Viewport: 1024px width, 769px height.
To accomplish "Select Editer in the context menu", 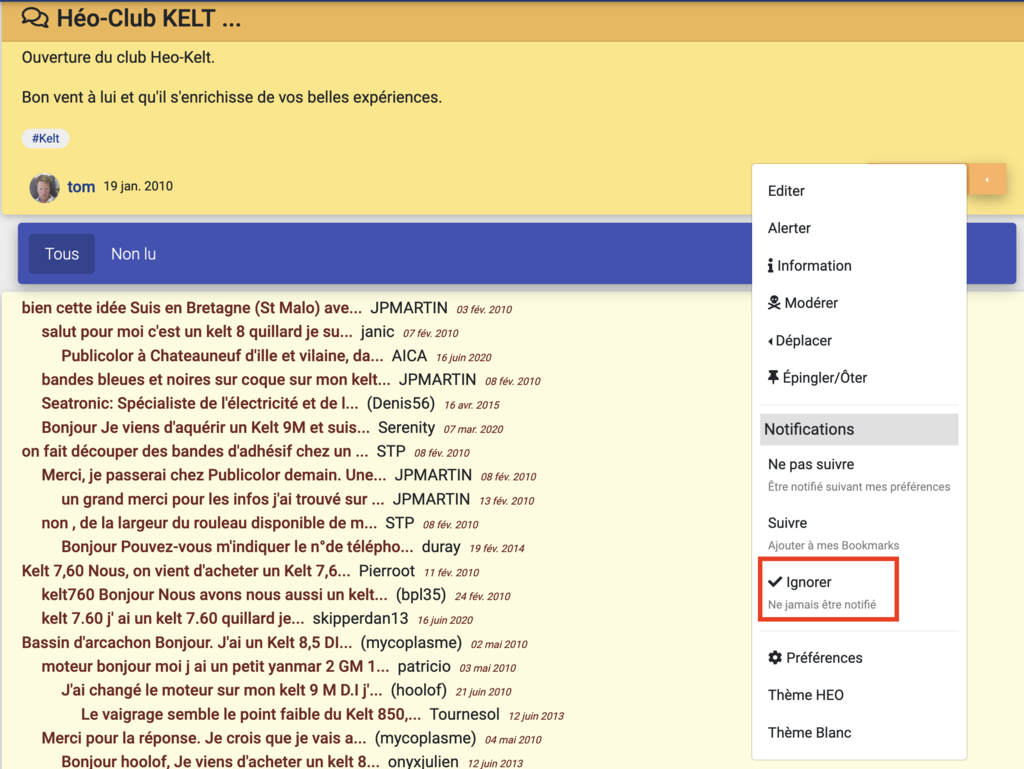I will (786, 191).
